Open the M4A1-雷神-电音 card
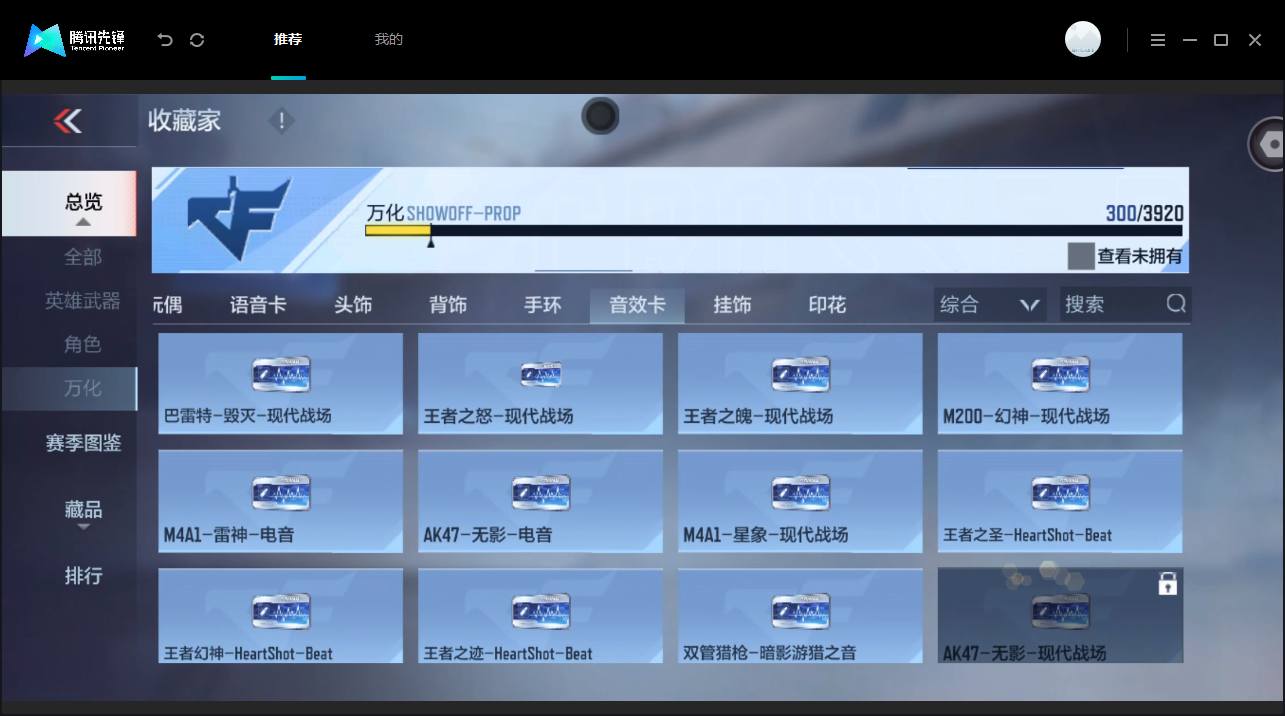The image size is (1285, 716). click(x=281, y=502)
